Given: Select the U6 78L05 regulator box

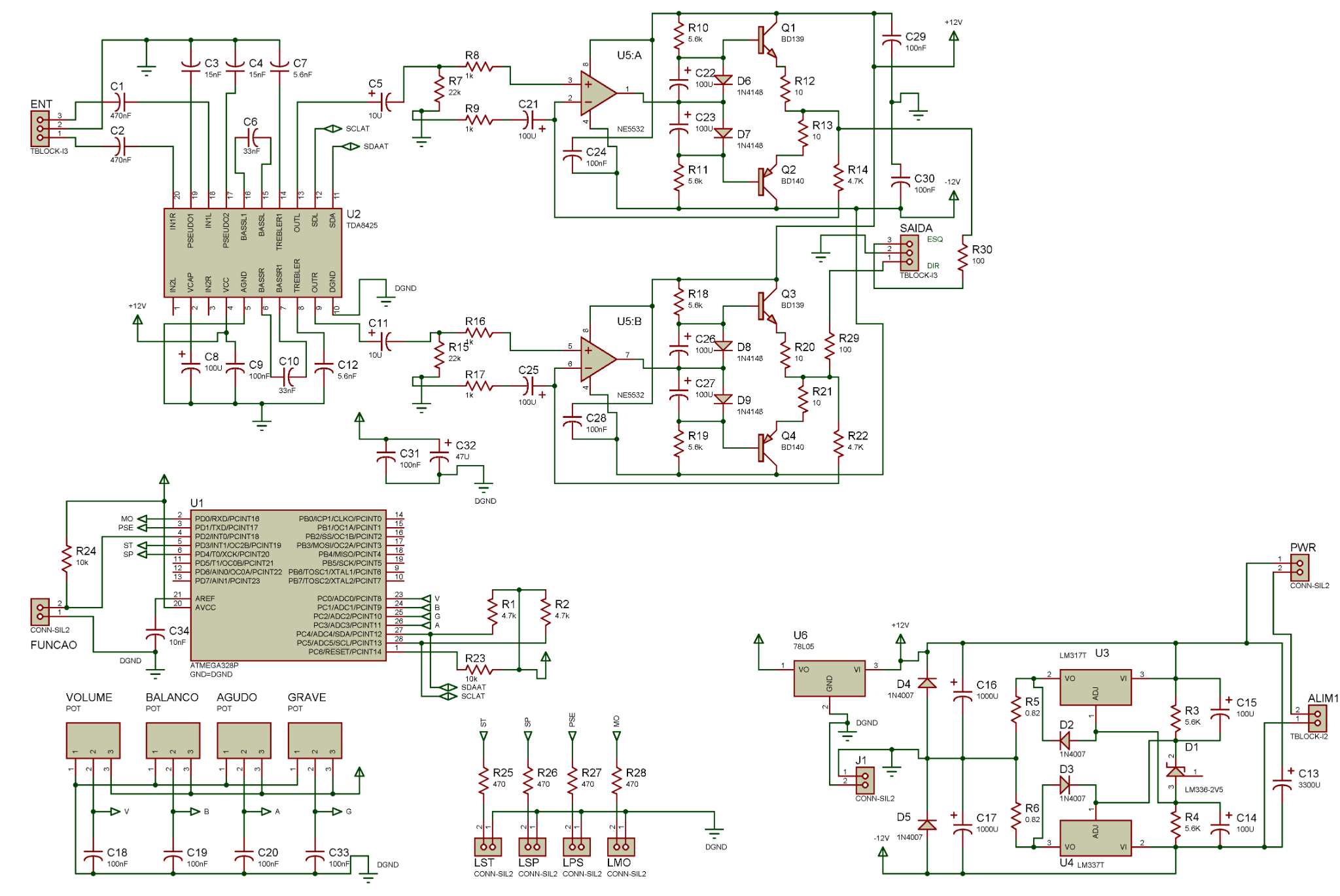Looking at the screenshot, I should coord(829,679).
